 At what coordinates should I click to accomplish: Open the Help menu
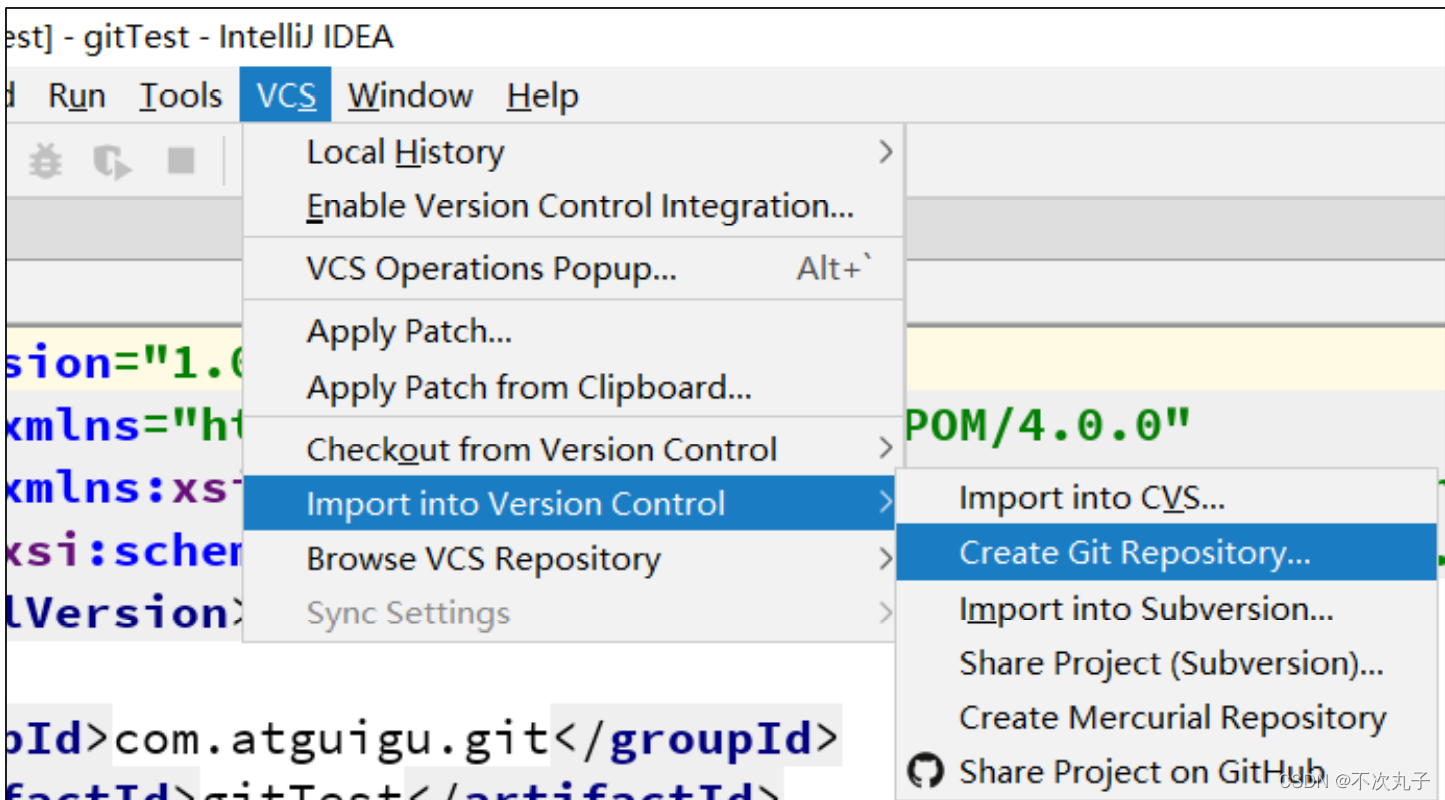pos(541,95)
